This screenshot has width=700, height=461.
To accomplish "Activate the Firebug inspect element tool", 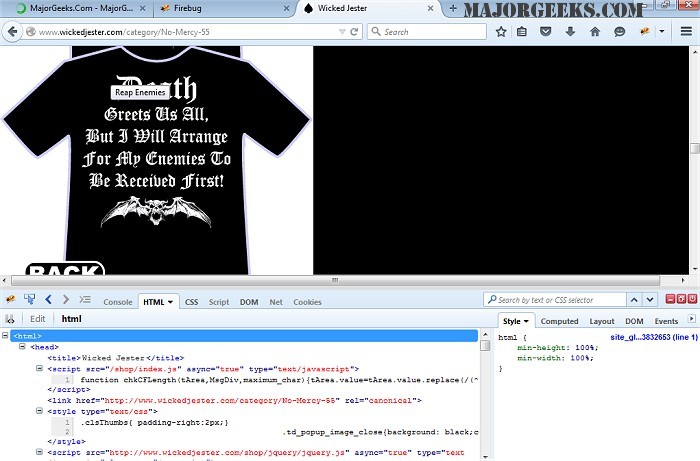I will (x=29, y=299).
